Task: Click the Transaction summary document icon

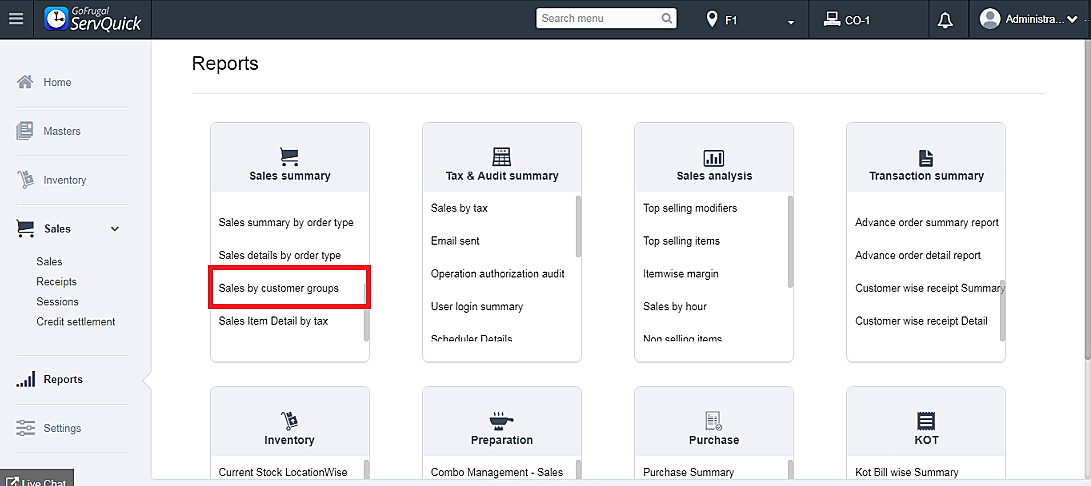Action: 926,158
